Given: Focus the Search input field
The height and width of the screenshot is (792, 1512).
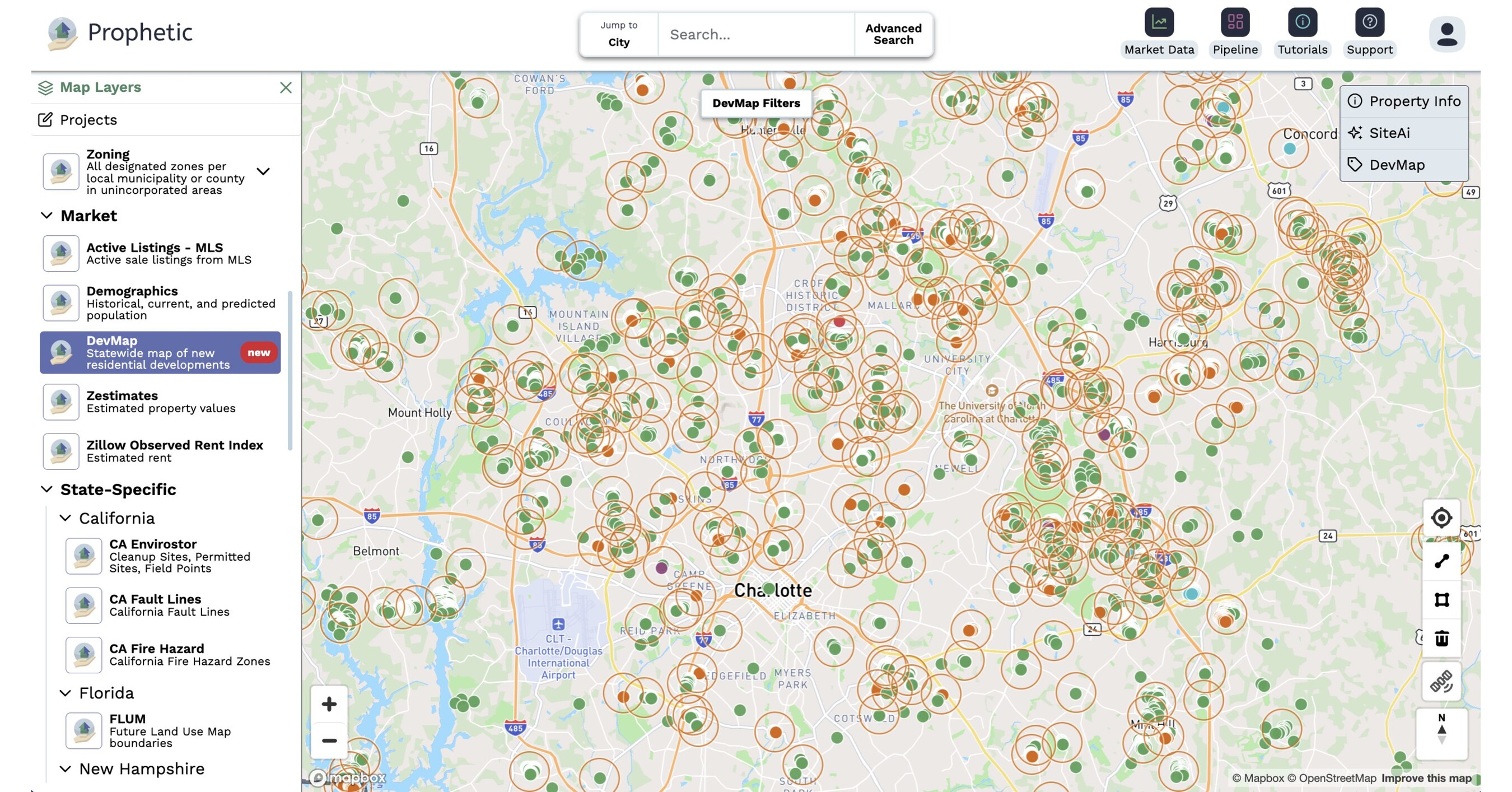Looking at the screenshot, I should [756, 34].
